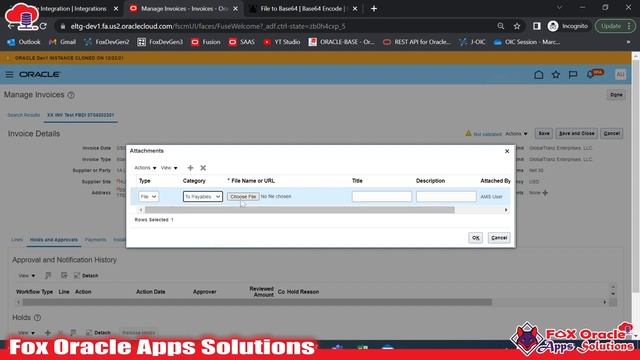Open the J-OIC bookmark
640x360 pixels.
(x=472, y=42)
